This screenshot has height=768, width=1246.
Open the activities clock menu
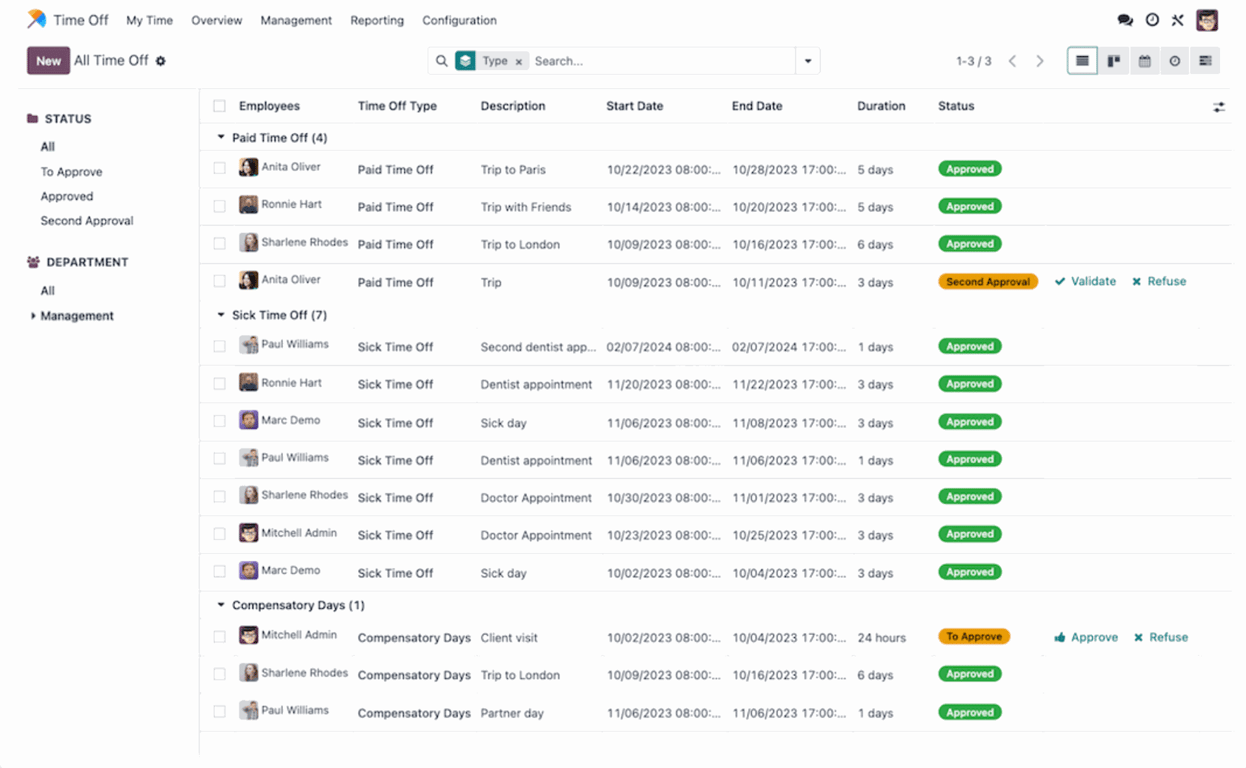pos(1151,19)
